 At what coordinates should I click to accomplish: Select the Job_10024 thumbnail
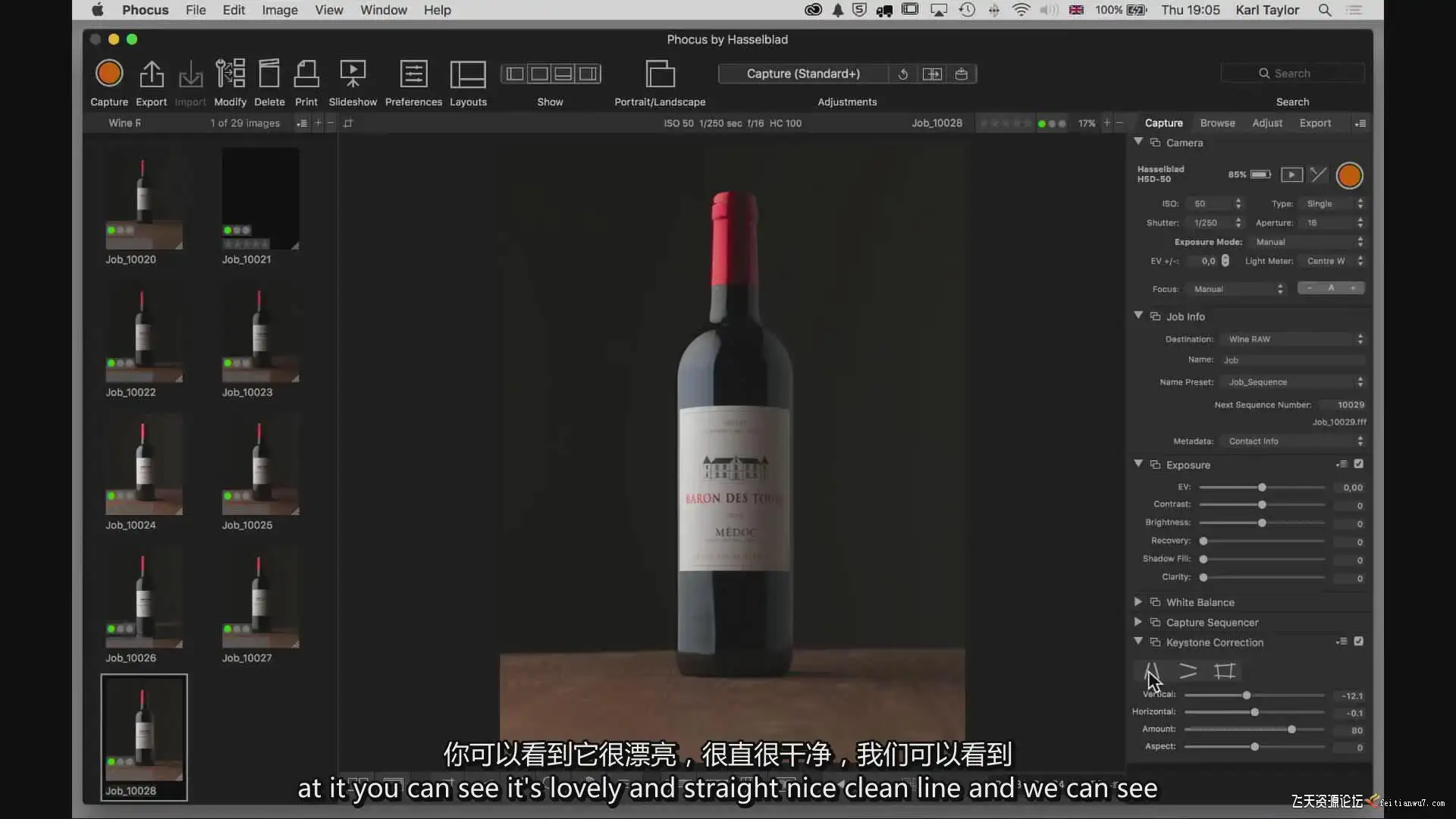(143, 465)
